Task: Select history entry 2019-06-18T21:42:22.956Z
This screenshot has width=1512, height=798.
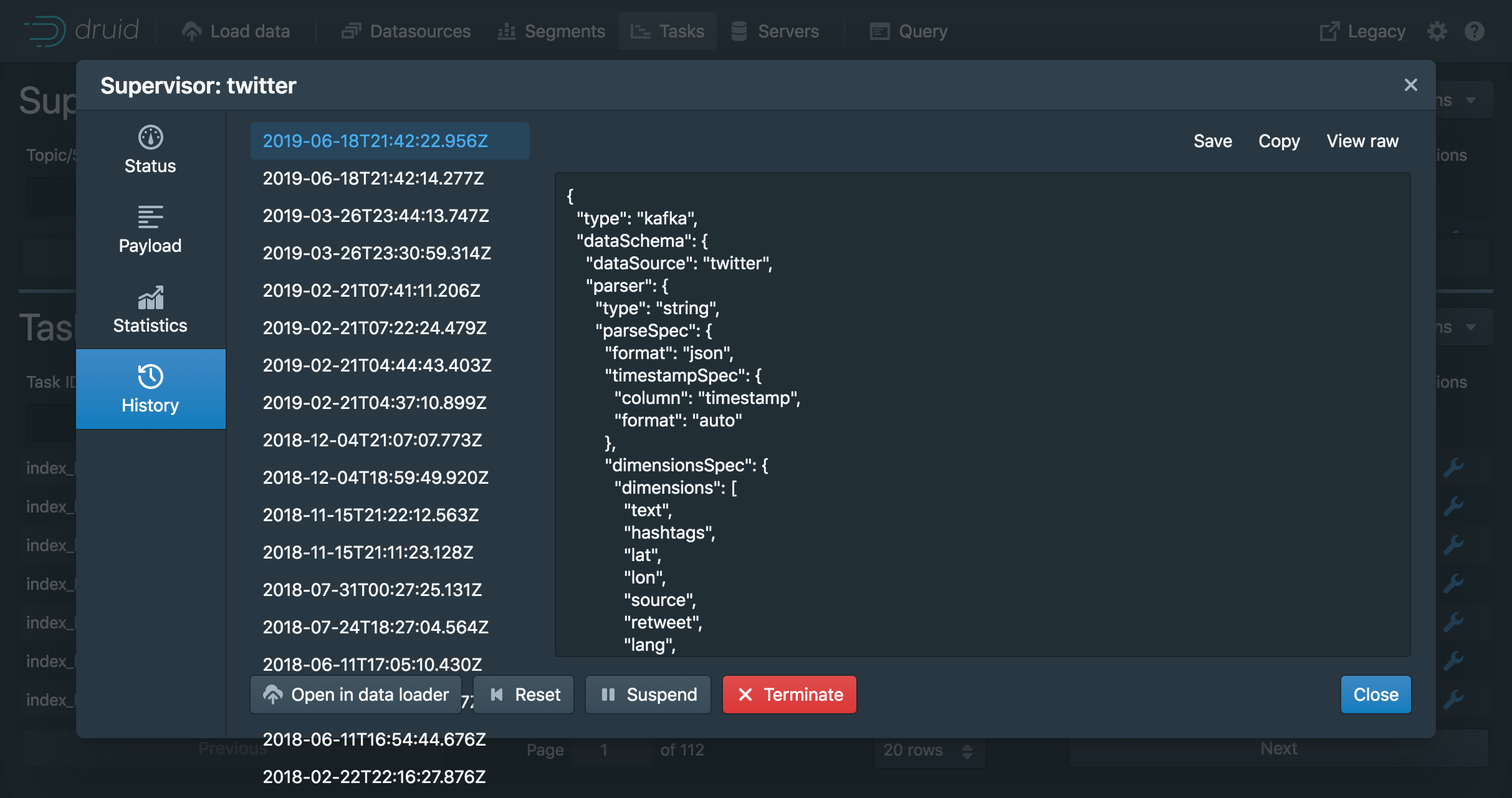Action: [x=390, y=141]
